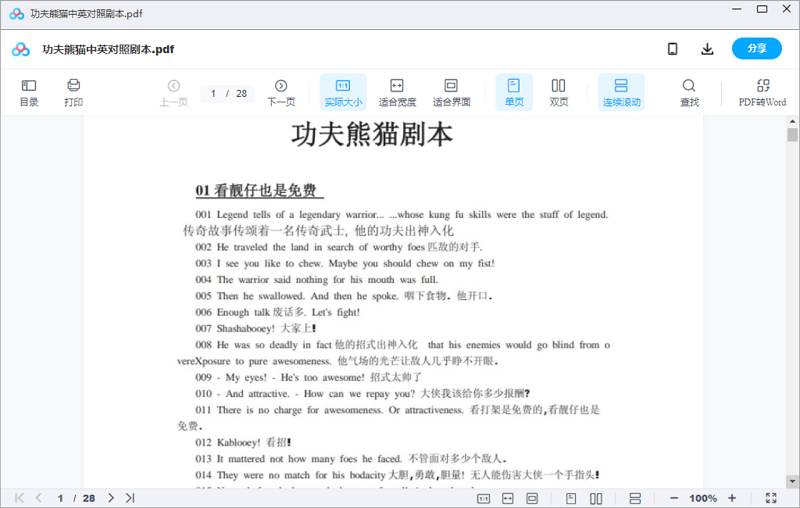Toggle 连续滚动 continuous scroll mode

tap(621, 93)
